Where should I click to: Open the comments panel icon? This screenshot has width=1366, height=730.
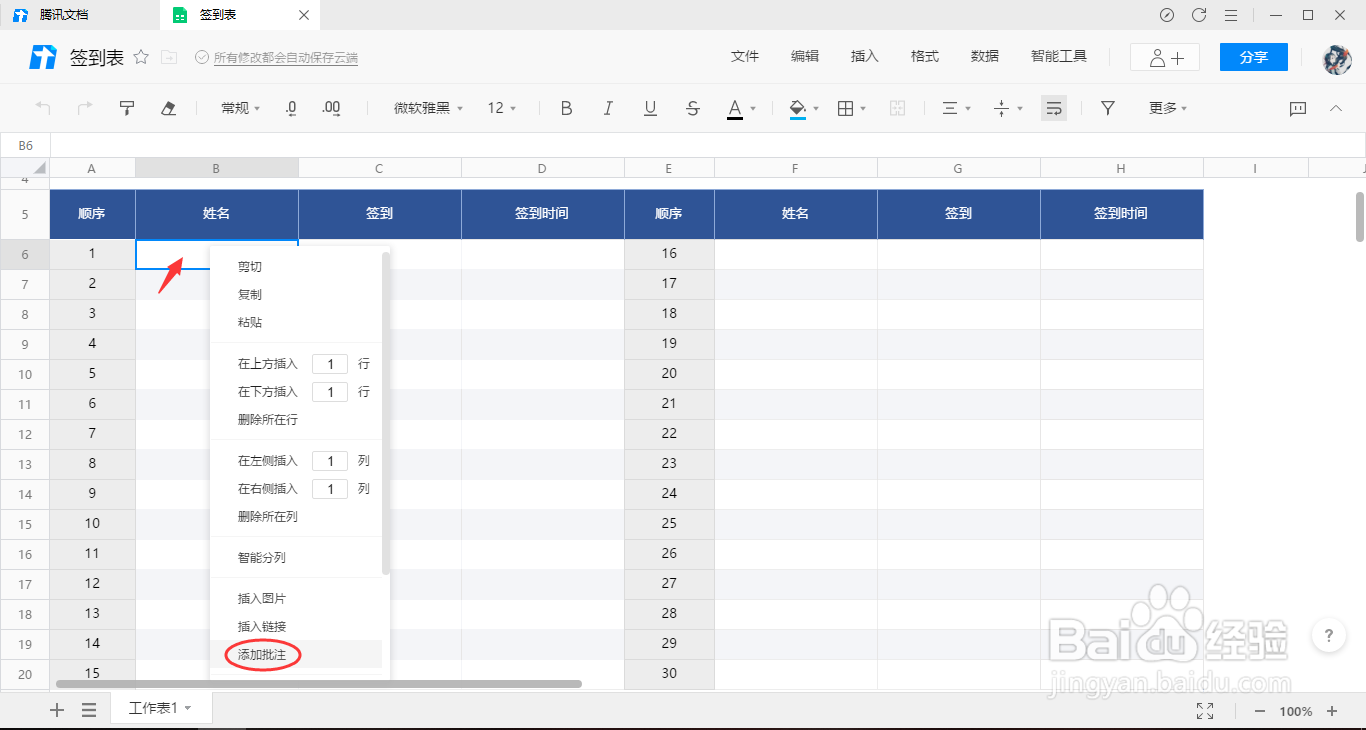(x=1298, y=108)
